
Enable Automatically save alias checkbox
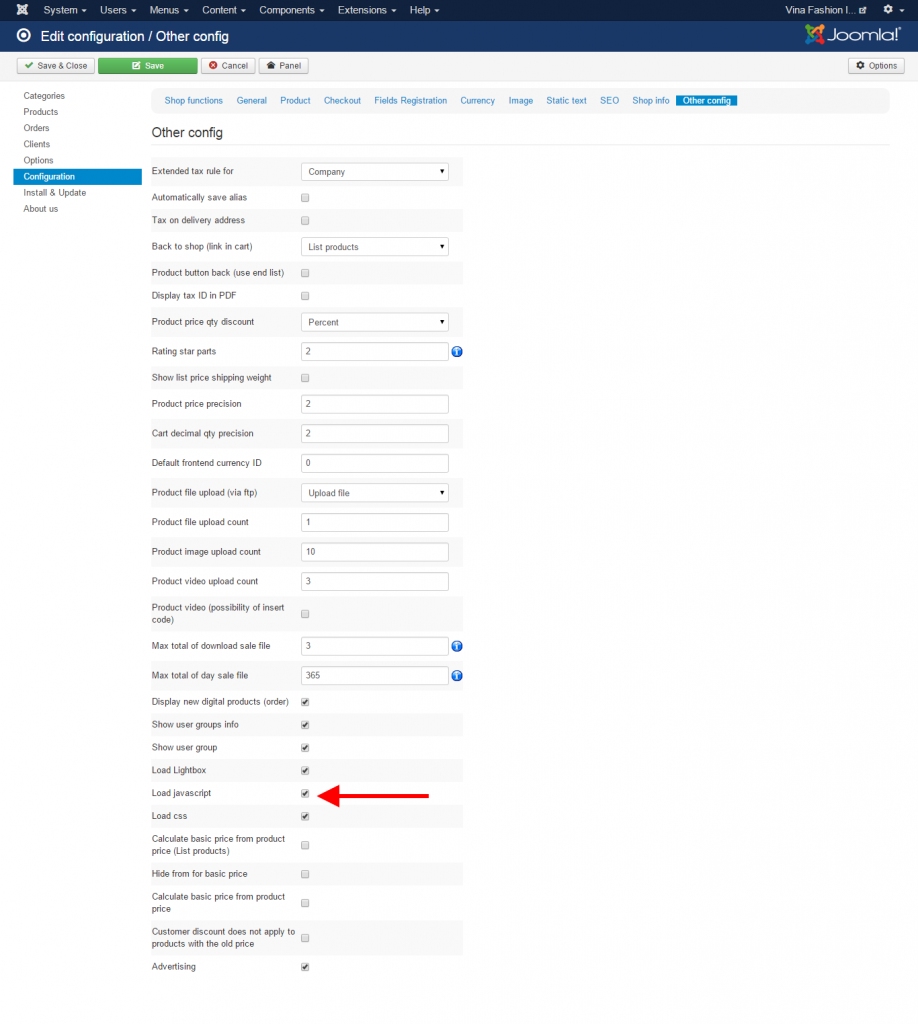[x=305, y=198]
